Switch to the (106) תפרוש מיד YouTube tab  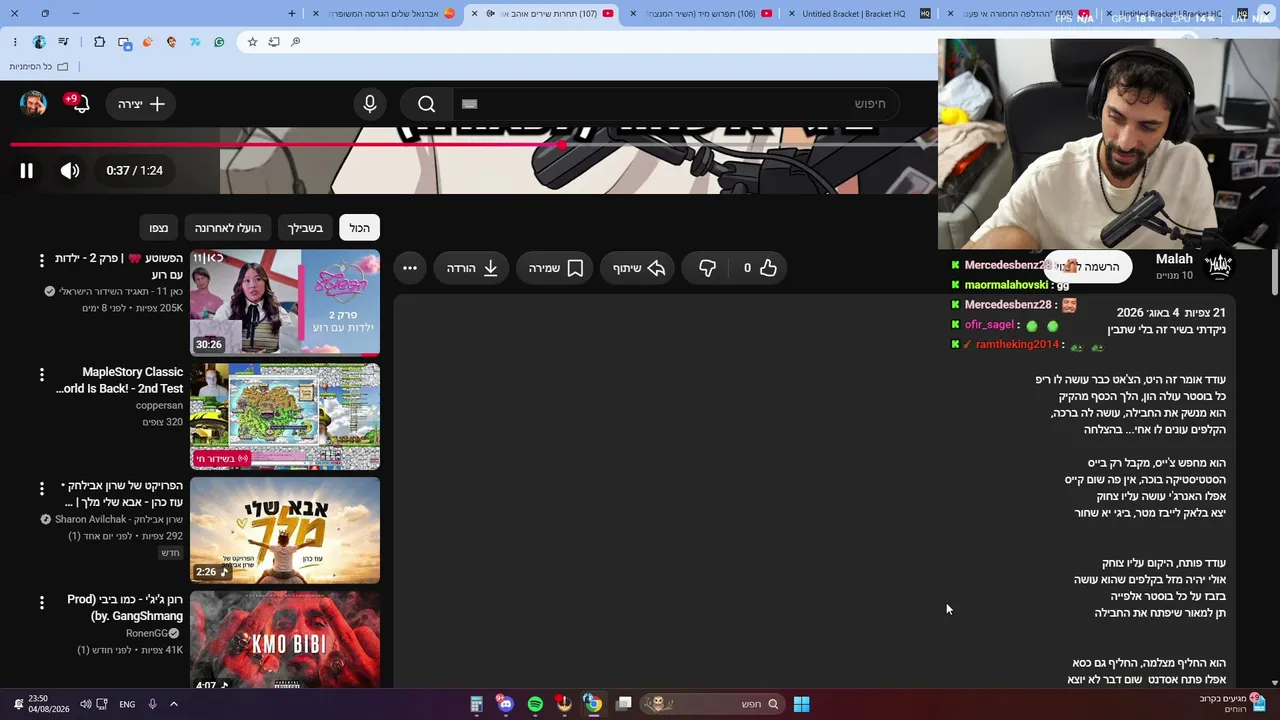click(706, 13)
